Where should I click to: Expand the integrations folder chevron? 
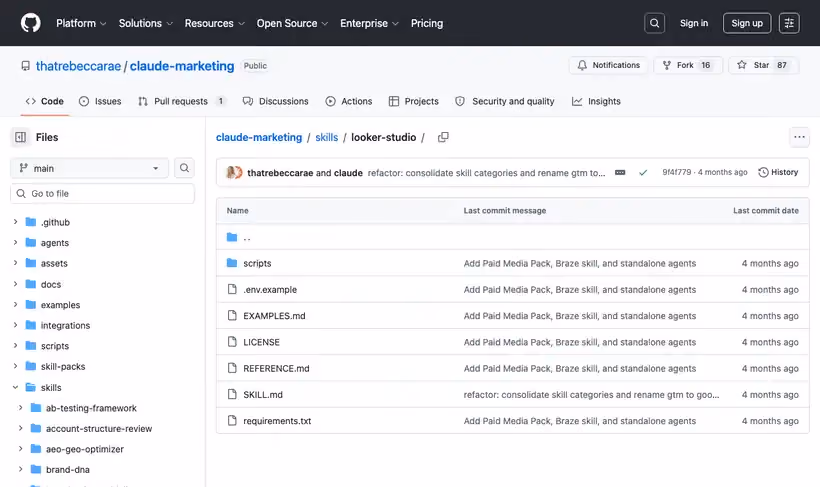[x=15, y=325]
